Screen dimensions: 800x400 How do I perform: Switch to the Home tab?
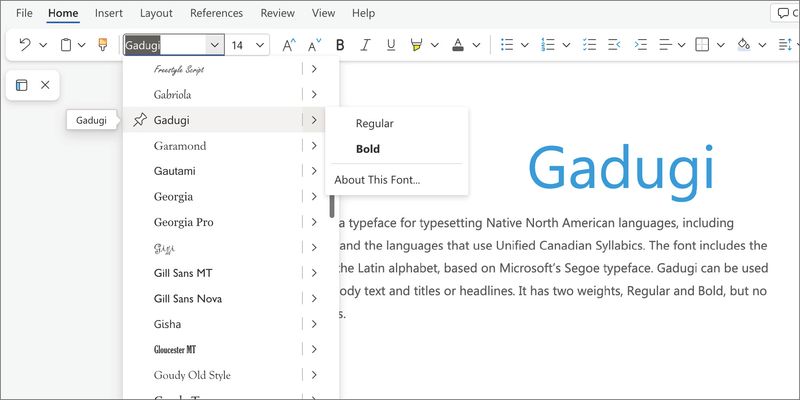click(63, 13)
